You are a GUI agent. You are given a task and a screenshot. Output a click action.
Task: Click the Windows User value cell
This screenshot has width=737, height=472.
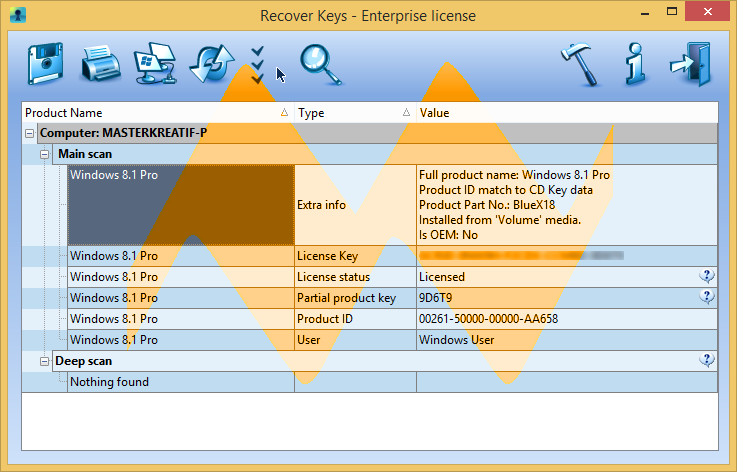tap(567, 340)
